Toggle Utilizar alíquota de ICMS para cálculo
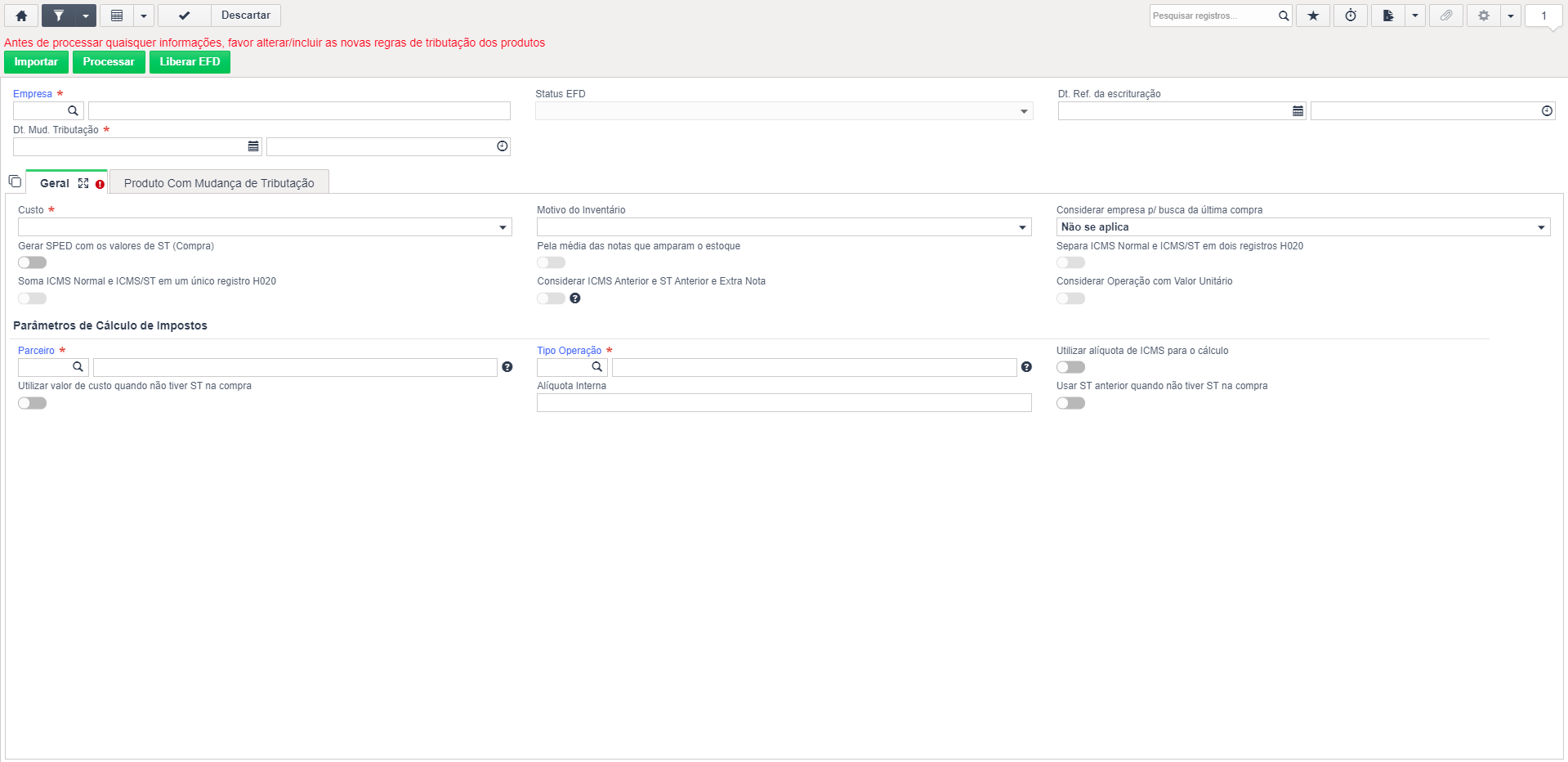The height and width of the screenshot is (762, 1568). coord(1070,367)
